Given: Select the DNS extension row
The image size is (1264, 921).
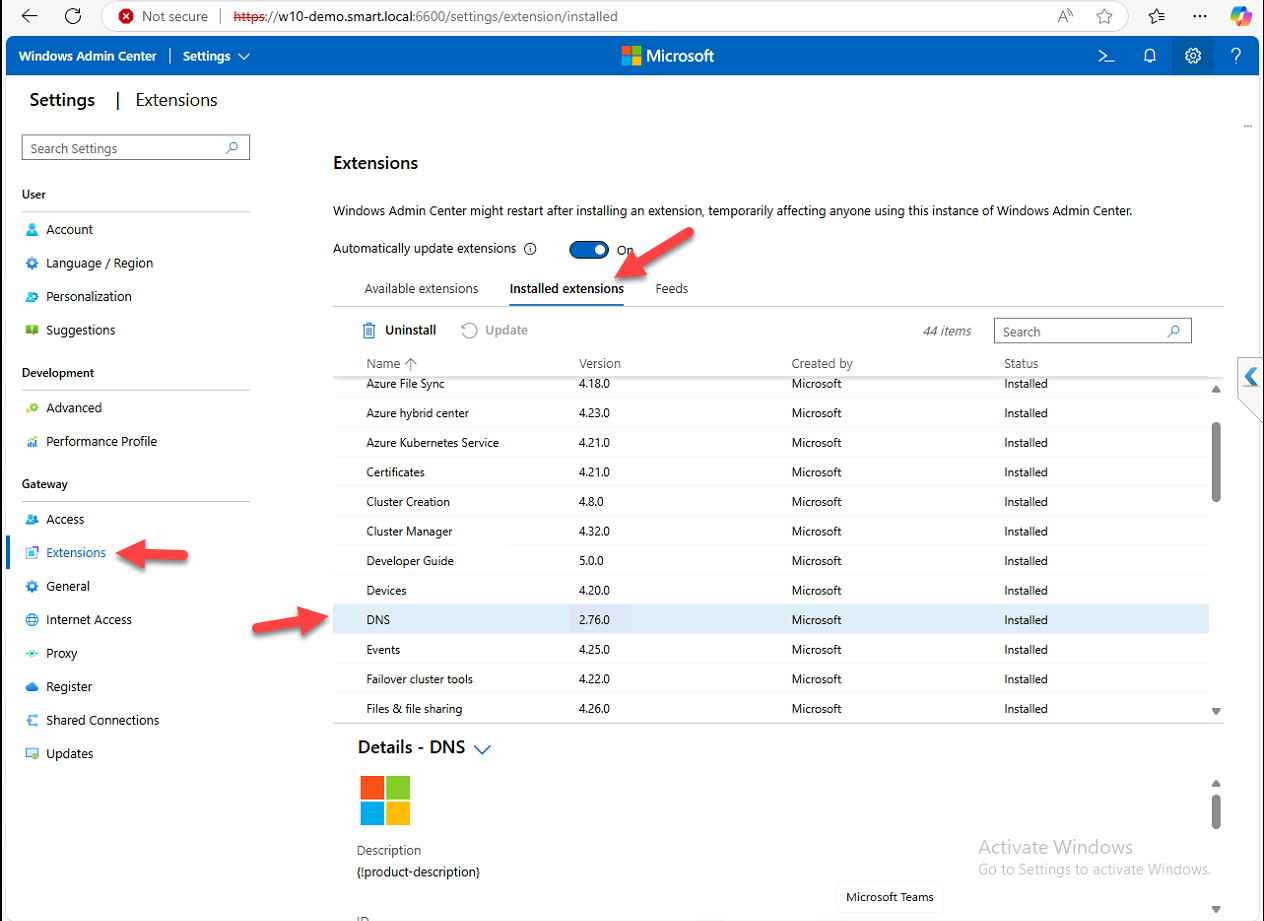Looking at the screenshot, I should 771,620.
